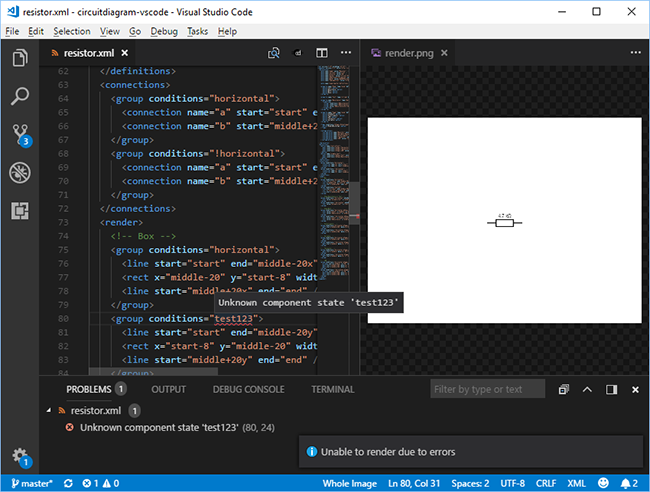Open the Manage gear icon menu

[x=22, y=457]
